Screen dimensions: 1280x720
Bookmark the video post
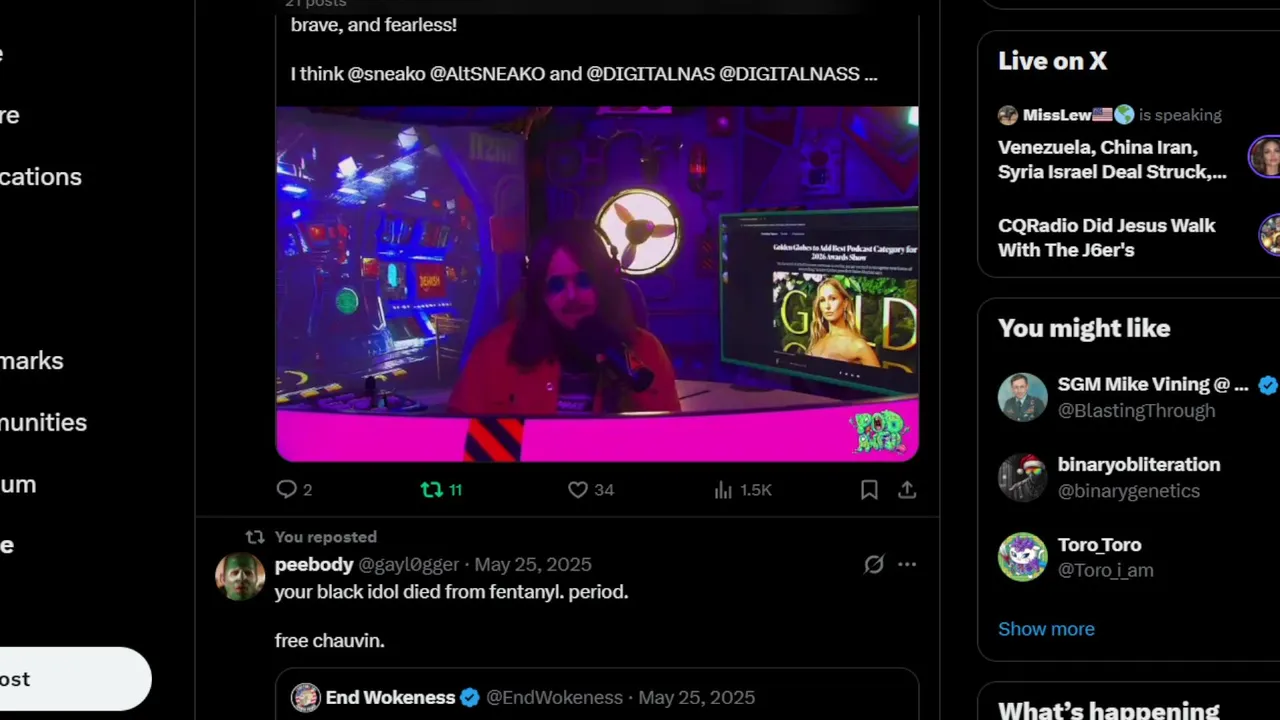869,490
